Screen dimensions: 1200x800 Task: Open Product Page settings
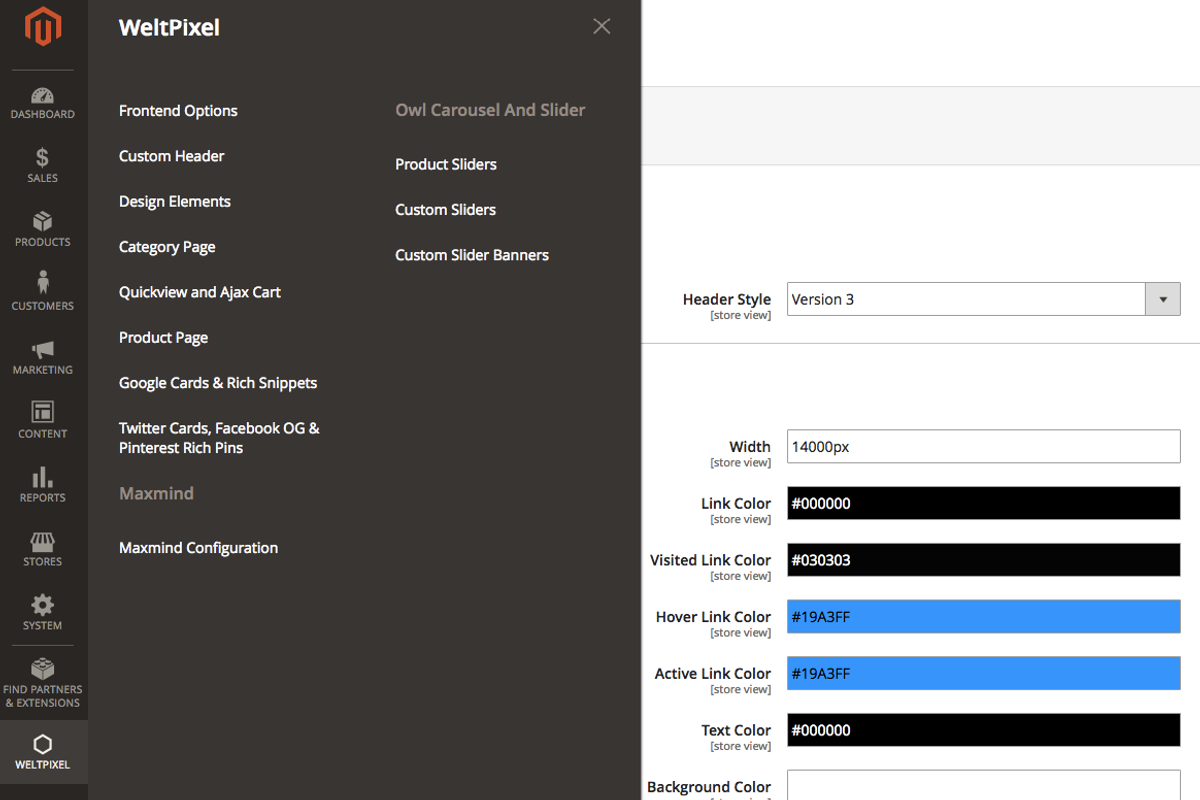[164, 338]
